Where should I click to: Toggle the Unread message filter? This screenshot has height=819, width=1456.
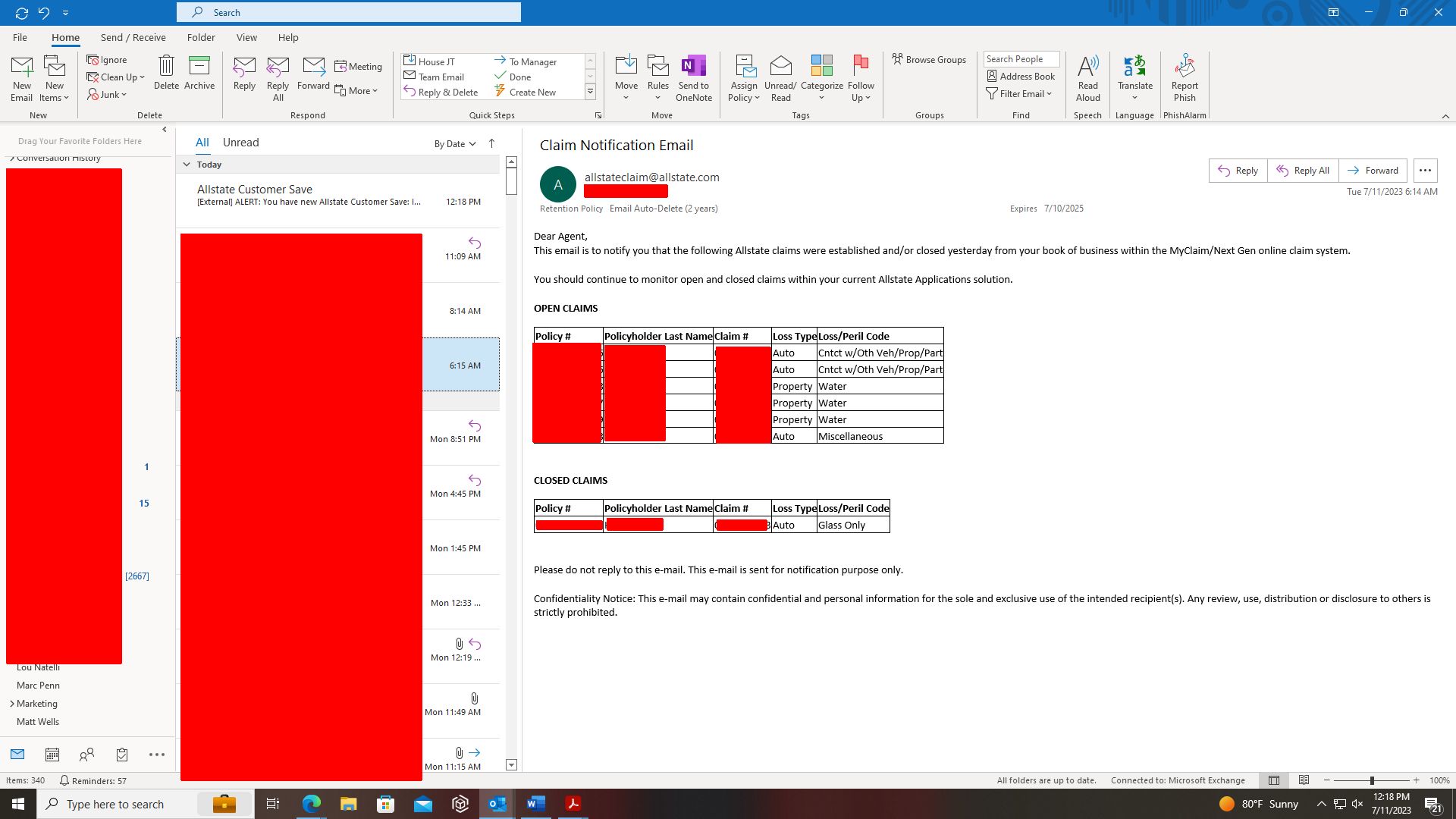click(240, 143)
